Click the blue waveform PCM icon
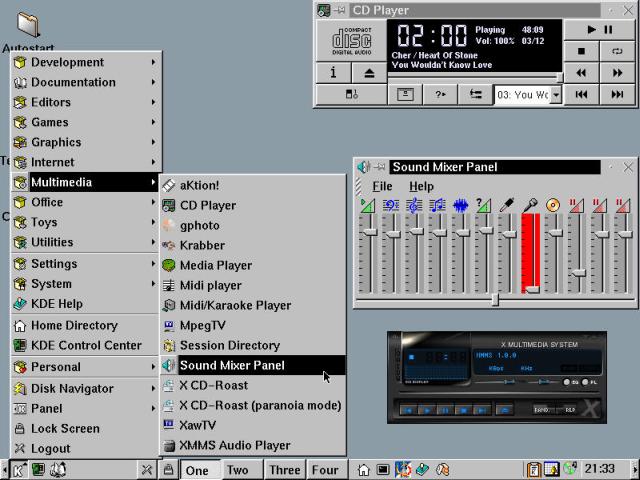The image size is (640, 480). pos(460,205)
